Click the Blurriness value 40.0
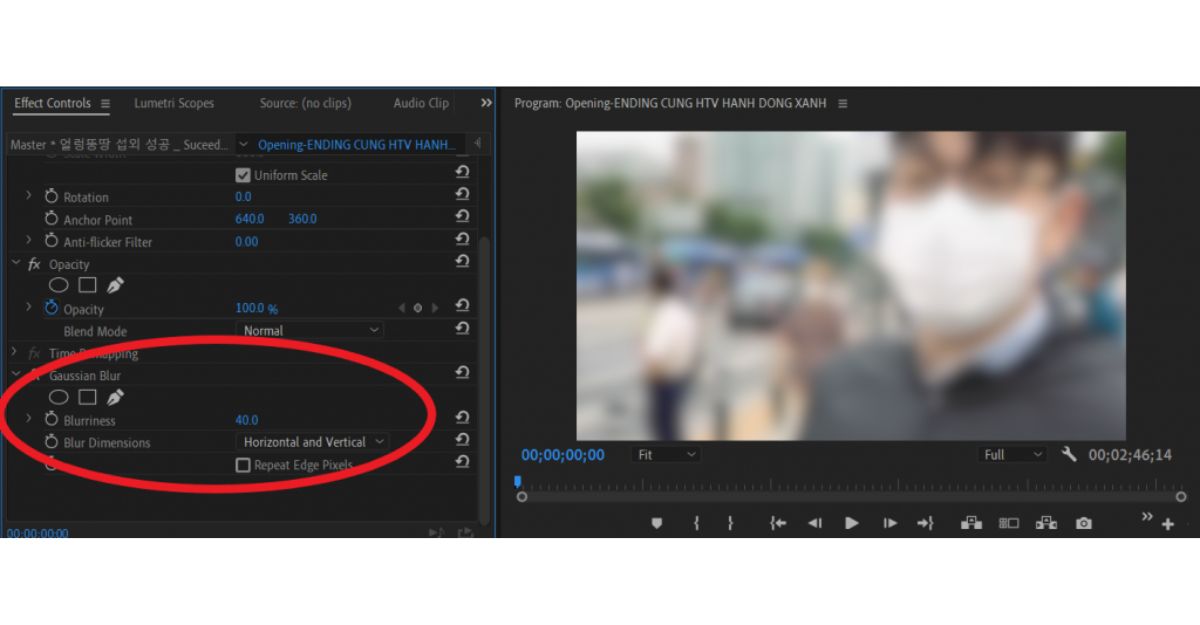Image resolution: width=1200 pixels, height=625 pixels. coord(246,420)
